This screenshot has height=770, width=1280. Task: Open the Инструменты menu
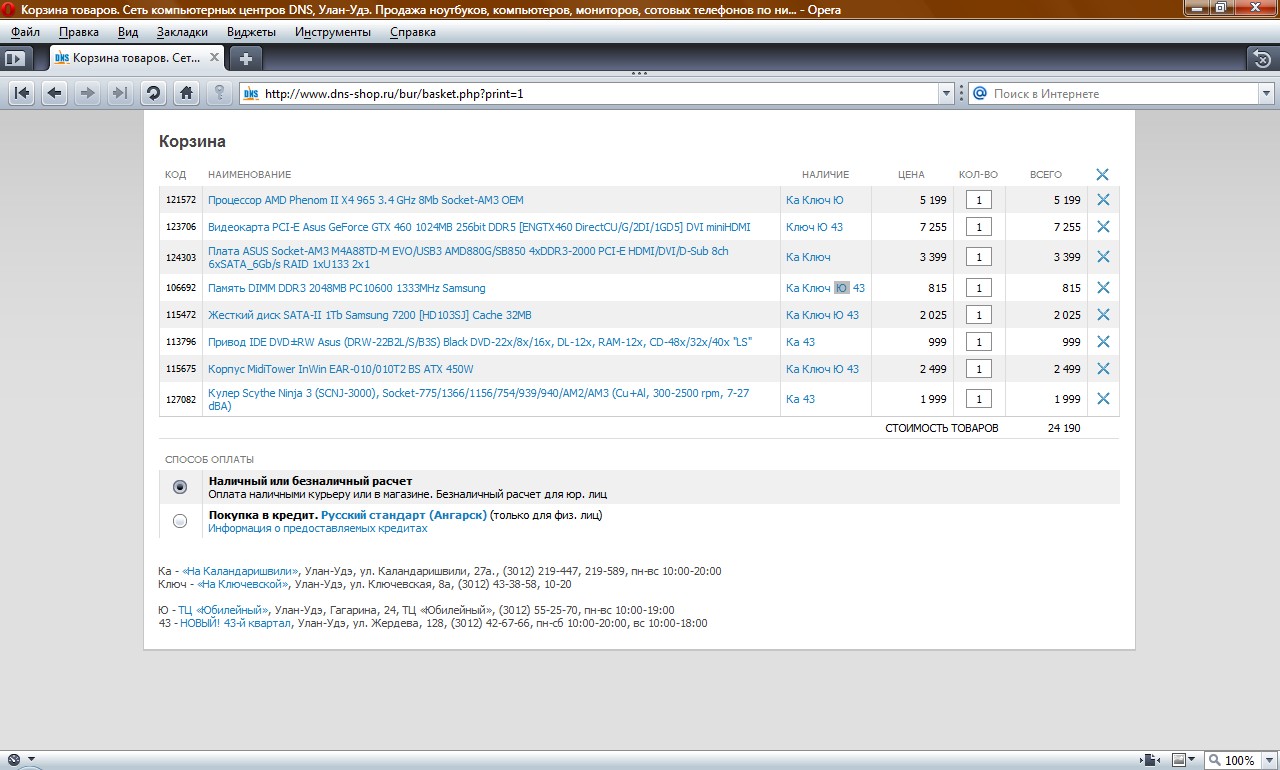point(333,32)
